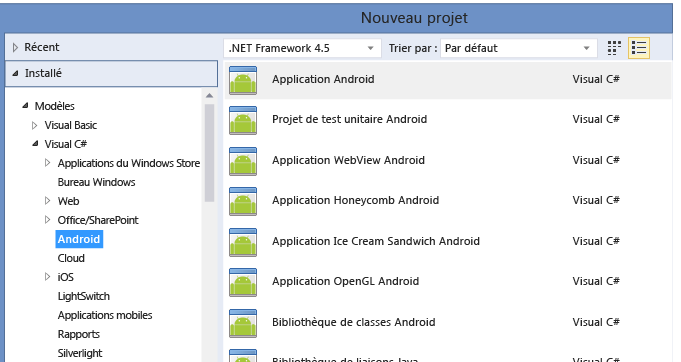Viewport: 681px width, 362px height.
Task: Select the LightSwitch category
Action: (84, 296)
